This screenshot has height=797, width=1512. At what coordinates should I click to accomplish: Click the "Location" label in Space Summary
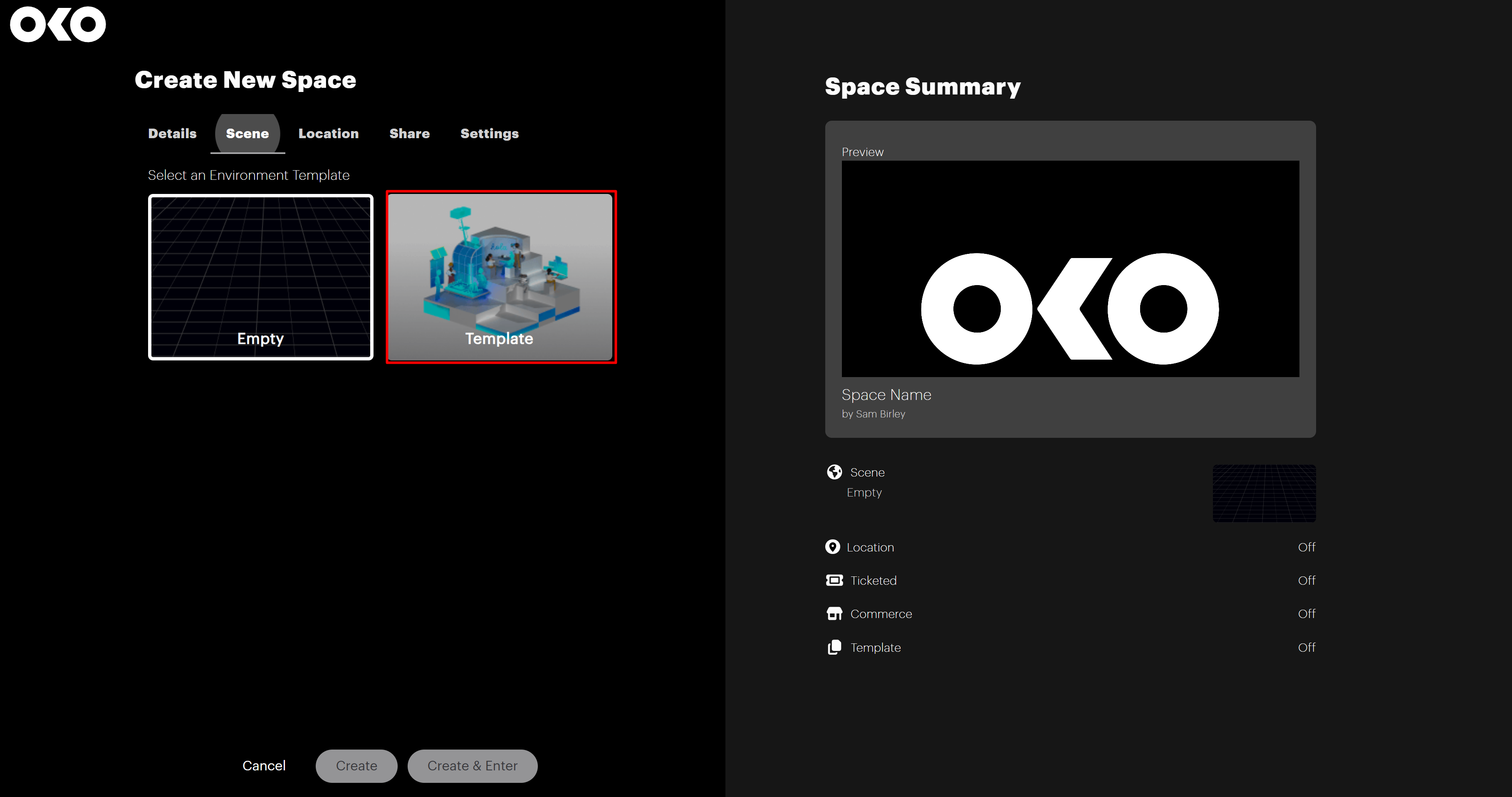coord(871,547)
